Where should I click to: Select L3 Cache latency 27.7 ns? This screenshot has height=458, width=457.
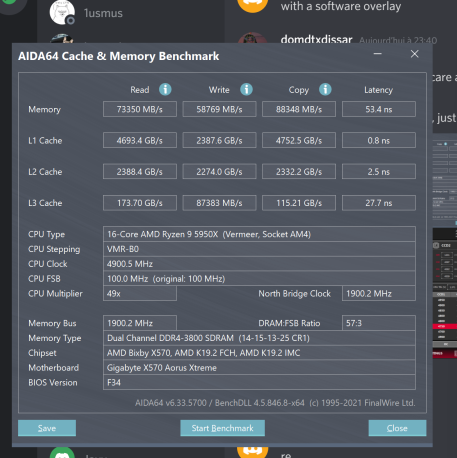[379, 203]
